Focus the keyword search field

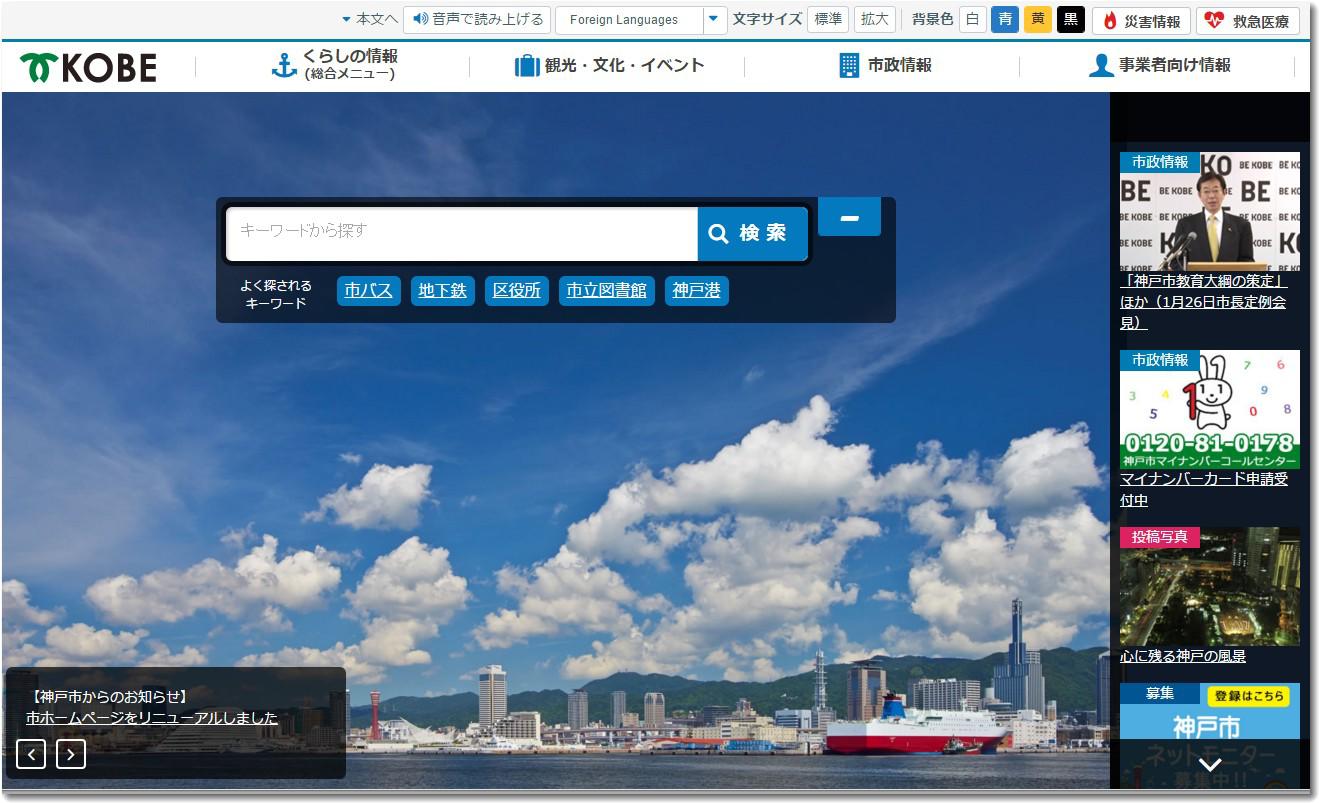[x=462, y=234]
